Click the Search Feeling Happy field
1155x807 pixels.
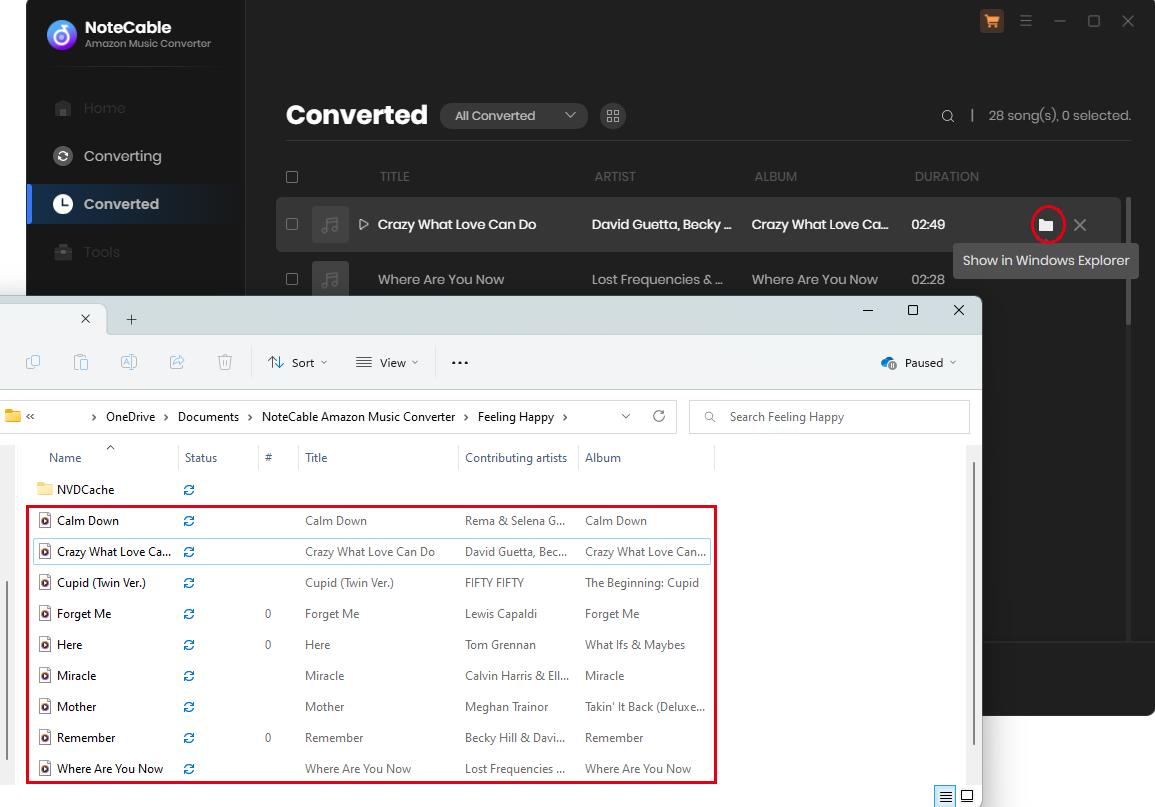(x=829, y=417)
